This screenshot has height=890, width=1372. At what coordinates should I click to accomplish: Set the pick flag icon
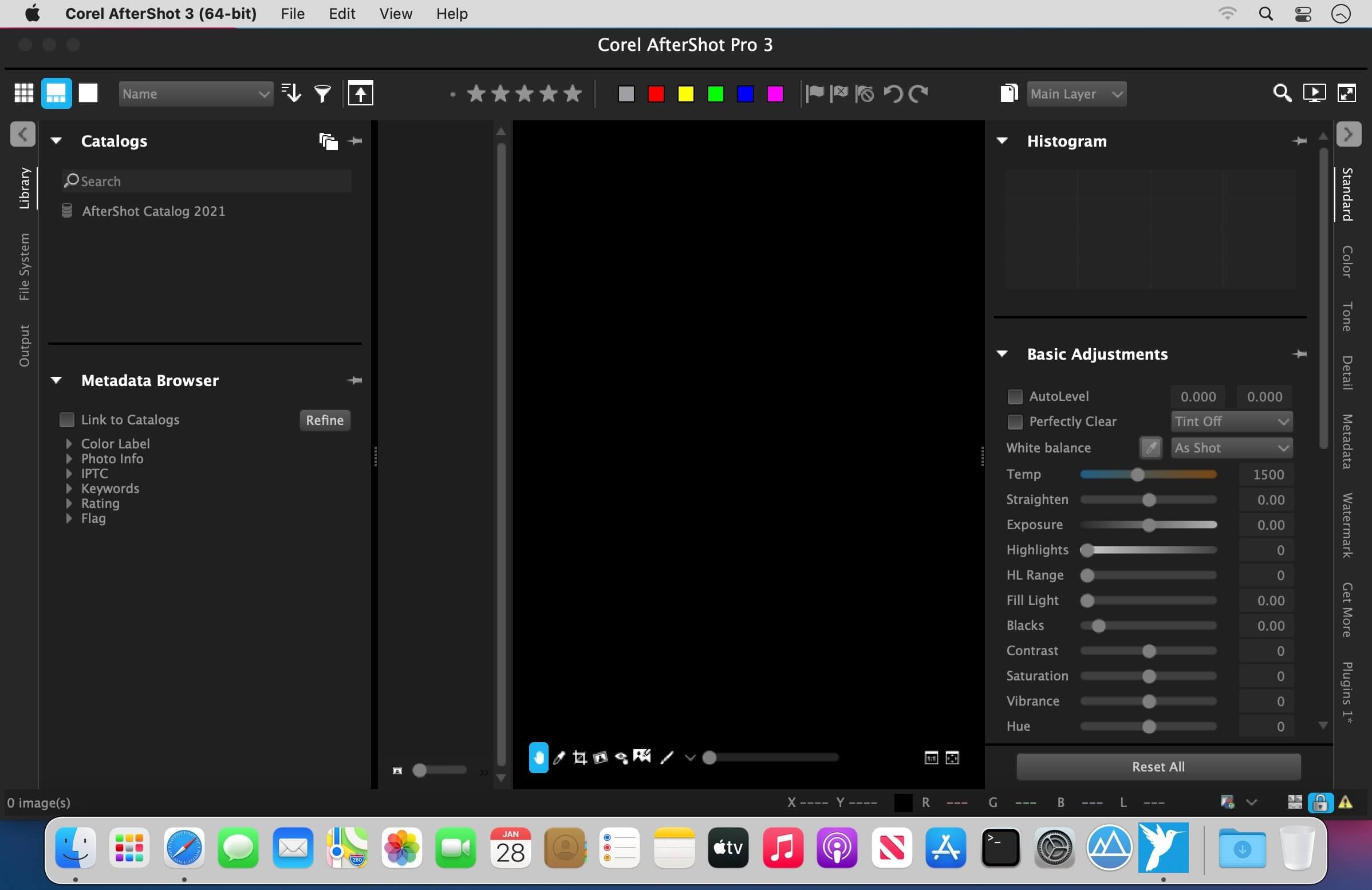[814, 93]
